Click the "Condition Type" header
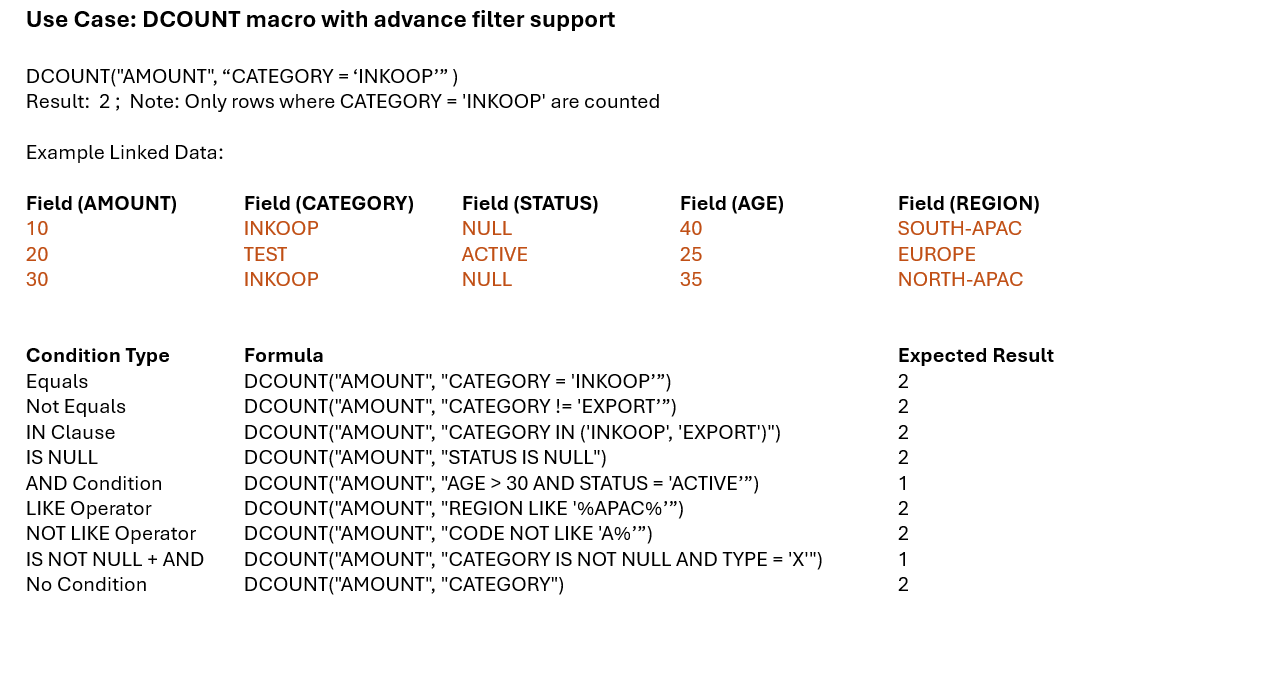This screenshot has height=692, width=1270. 98,355
